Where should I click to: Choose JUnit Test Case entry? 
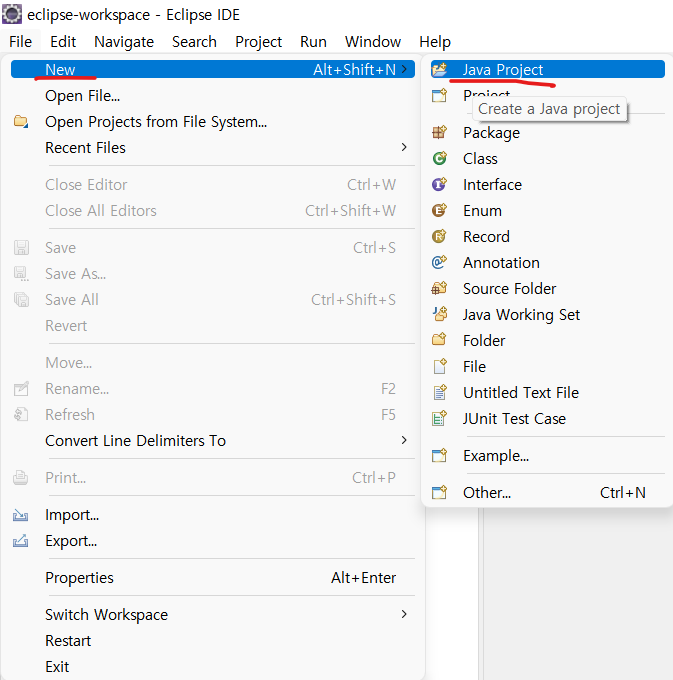tap(548, 418)
